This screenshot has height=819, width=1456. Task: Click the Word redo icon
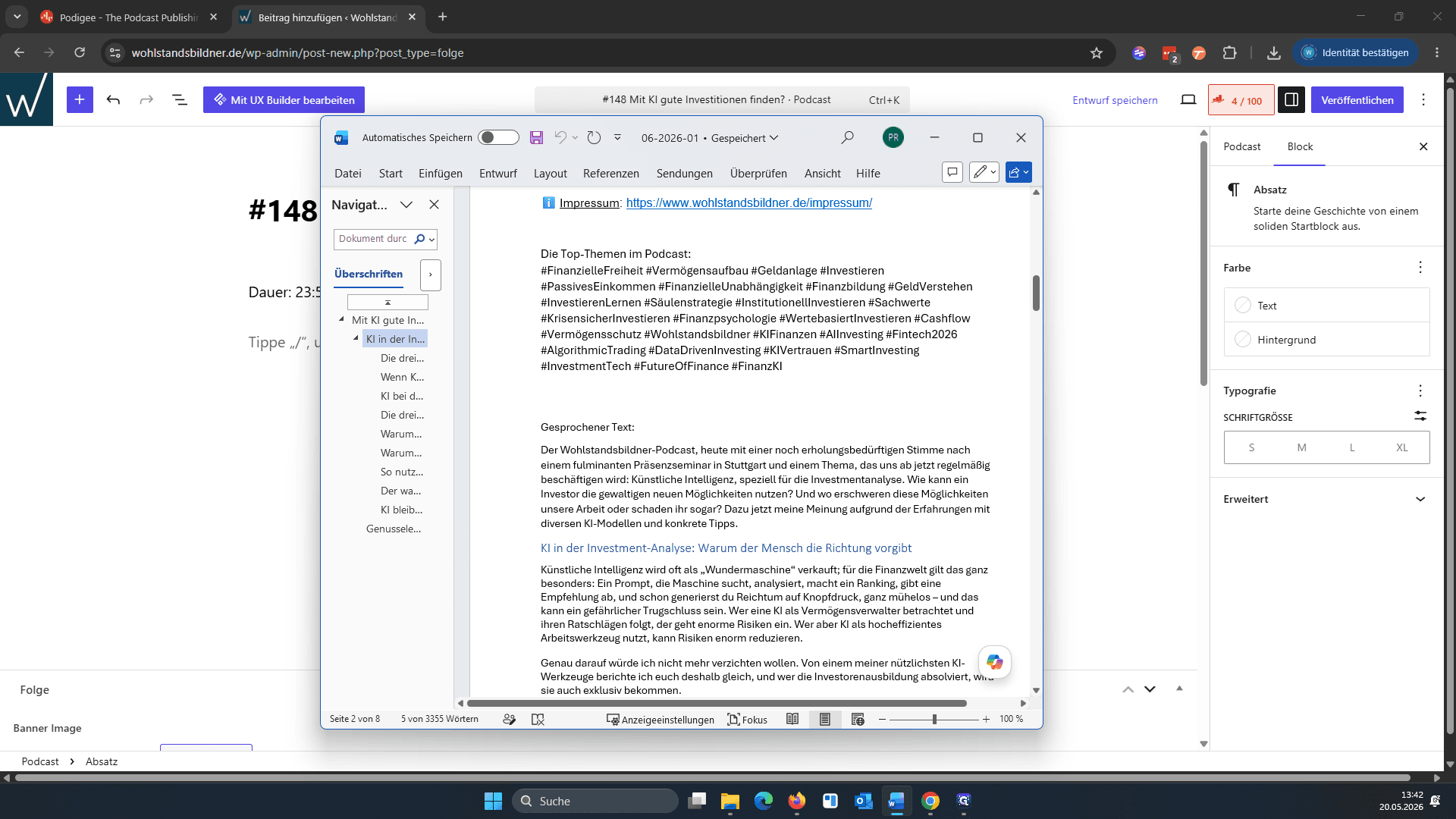(x=594, y=137)
